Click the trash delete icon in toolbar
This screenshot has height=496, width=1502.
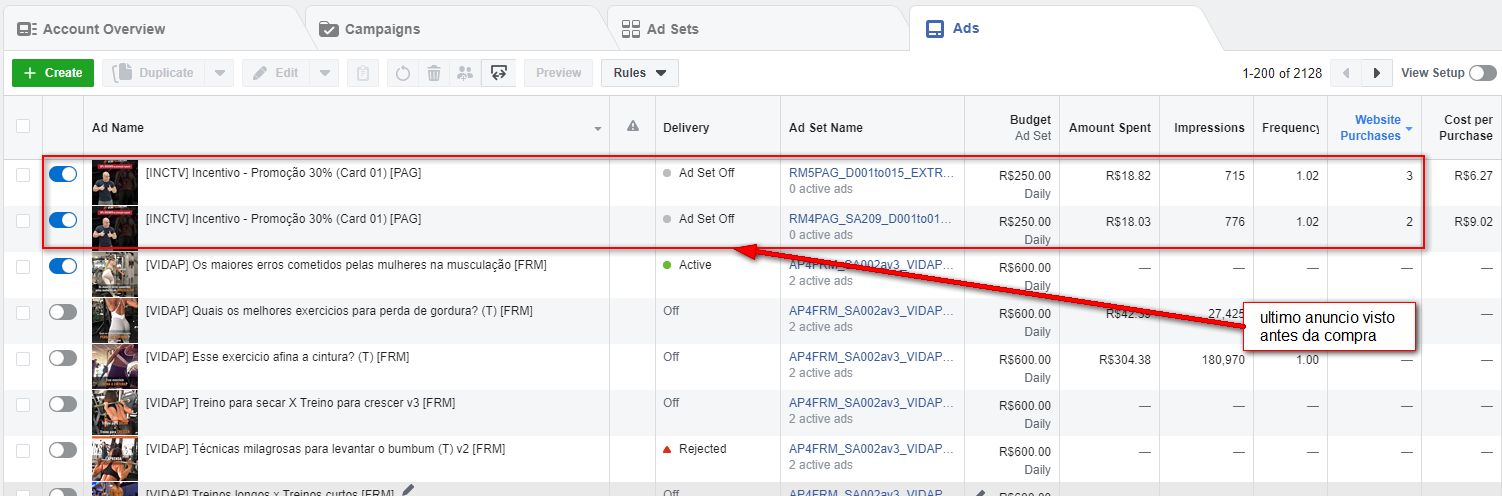tap(434, 73)
